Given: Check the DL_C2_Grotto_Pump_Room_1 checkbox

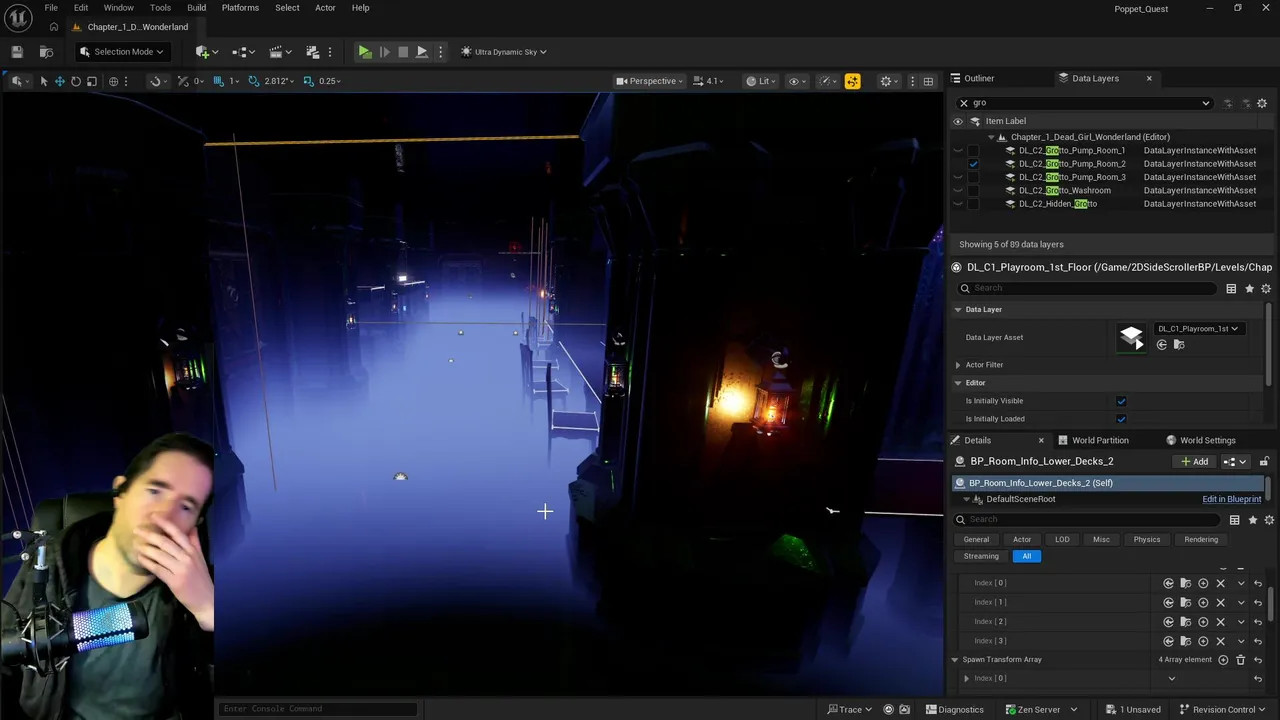Looking at the screenshot, I should (973, 151).
